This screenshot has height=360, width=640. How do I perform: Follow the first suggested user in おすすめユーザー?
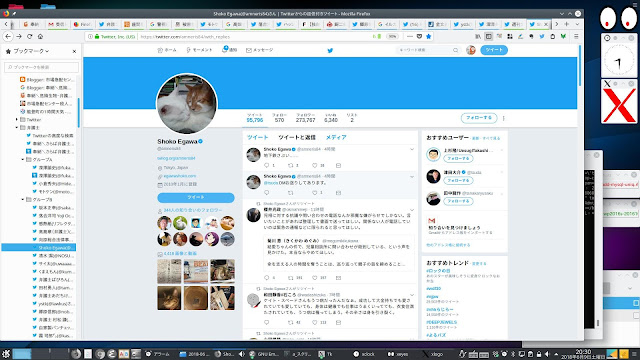click(x=458, y=158)
